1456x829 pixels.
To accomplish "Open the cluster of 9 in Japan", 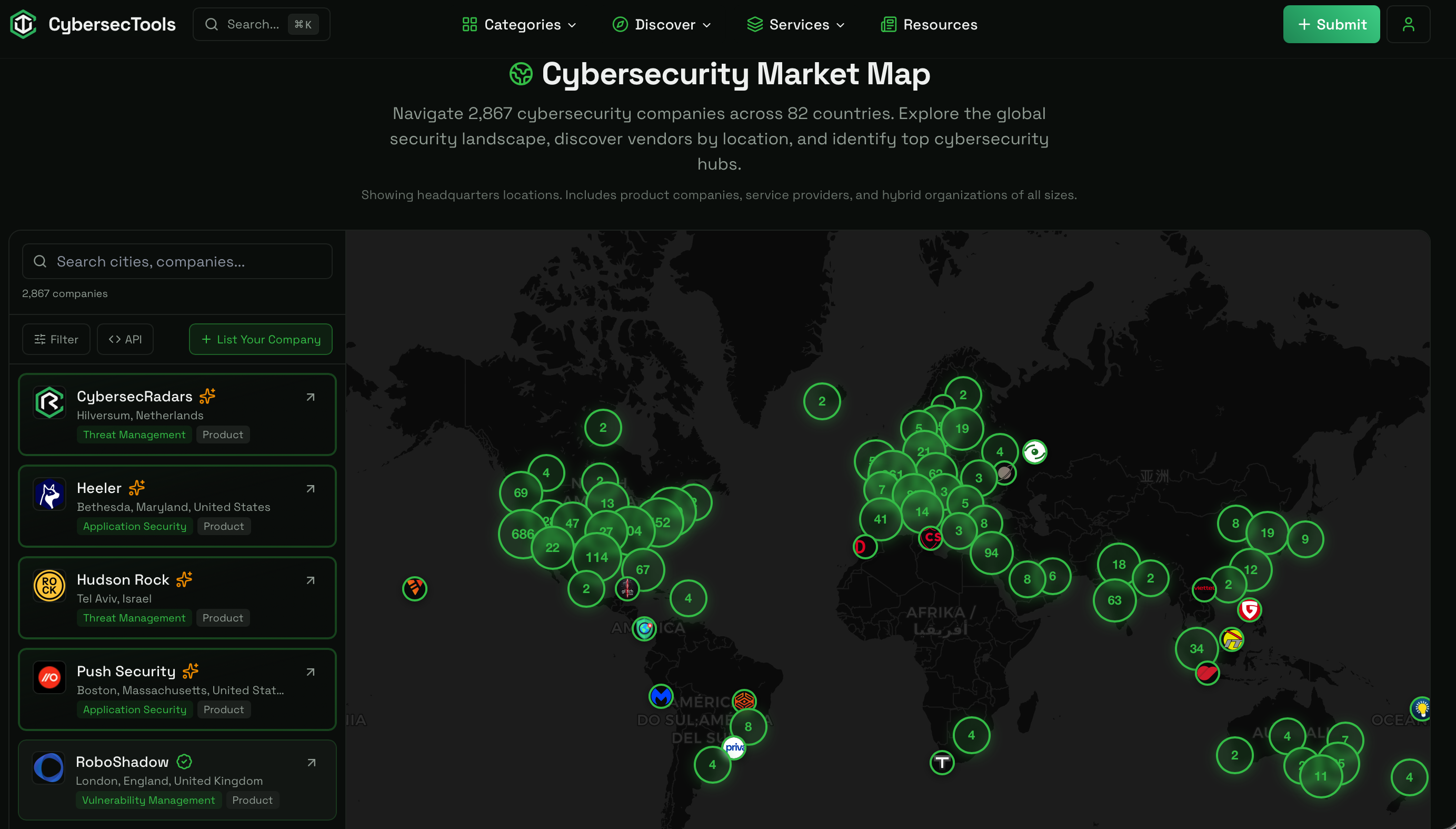I will (1304, 539).
